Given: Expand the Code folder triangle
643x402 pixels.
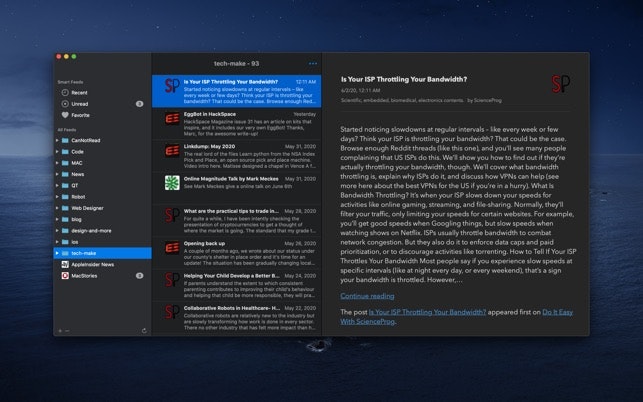Looking at the screenshot, I should tap(57, 152).
